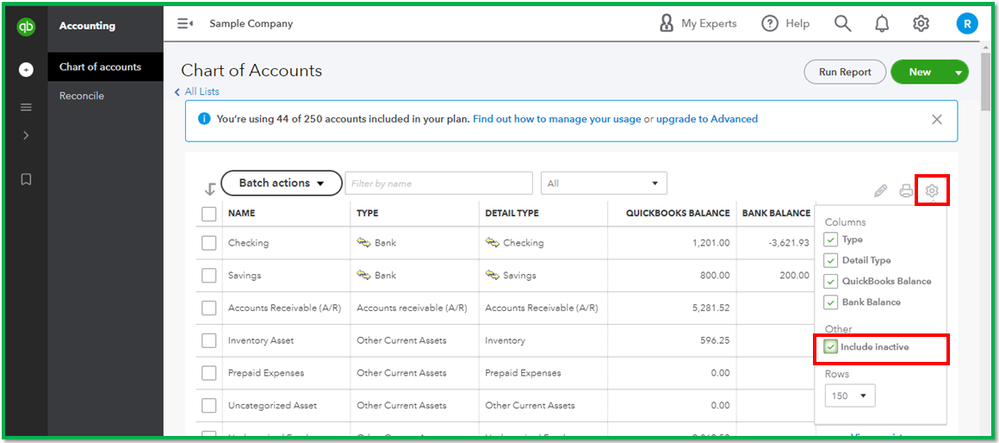999x443 pixels.
Task: Sort by QUICKBOOKS BALANCE column header
Action: [677, 214]
